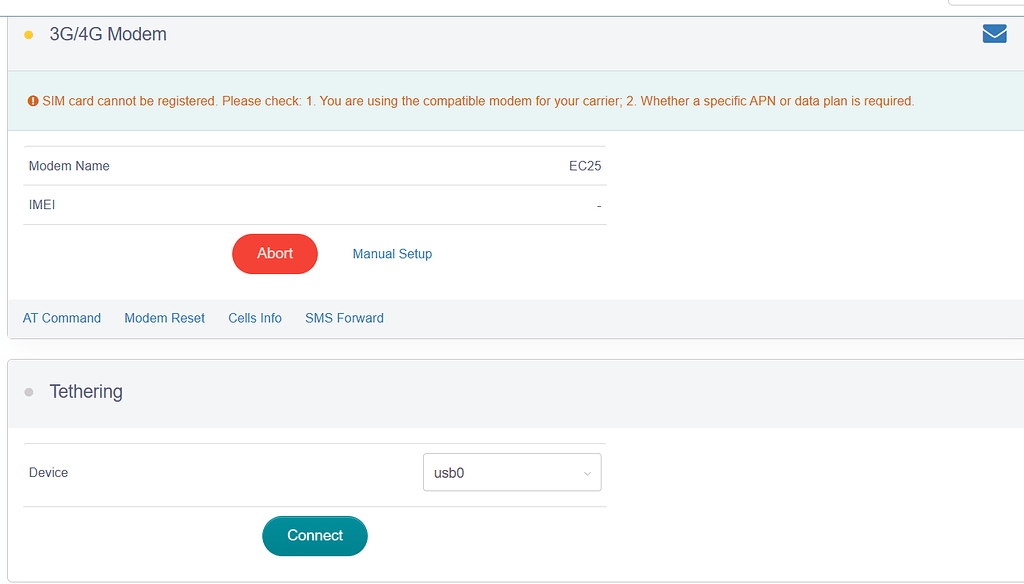
Task: Open the usb0 Device dropdown
Action: point(511,473)
